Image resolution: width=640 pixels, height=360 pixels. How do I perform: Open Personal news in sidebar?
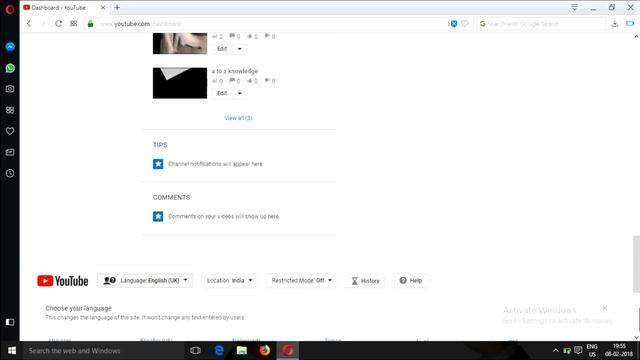point(10,152)
